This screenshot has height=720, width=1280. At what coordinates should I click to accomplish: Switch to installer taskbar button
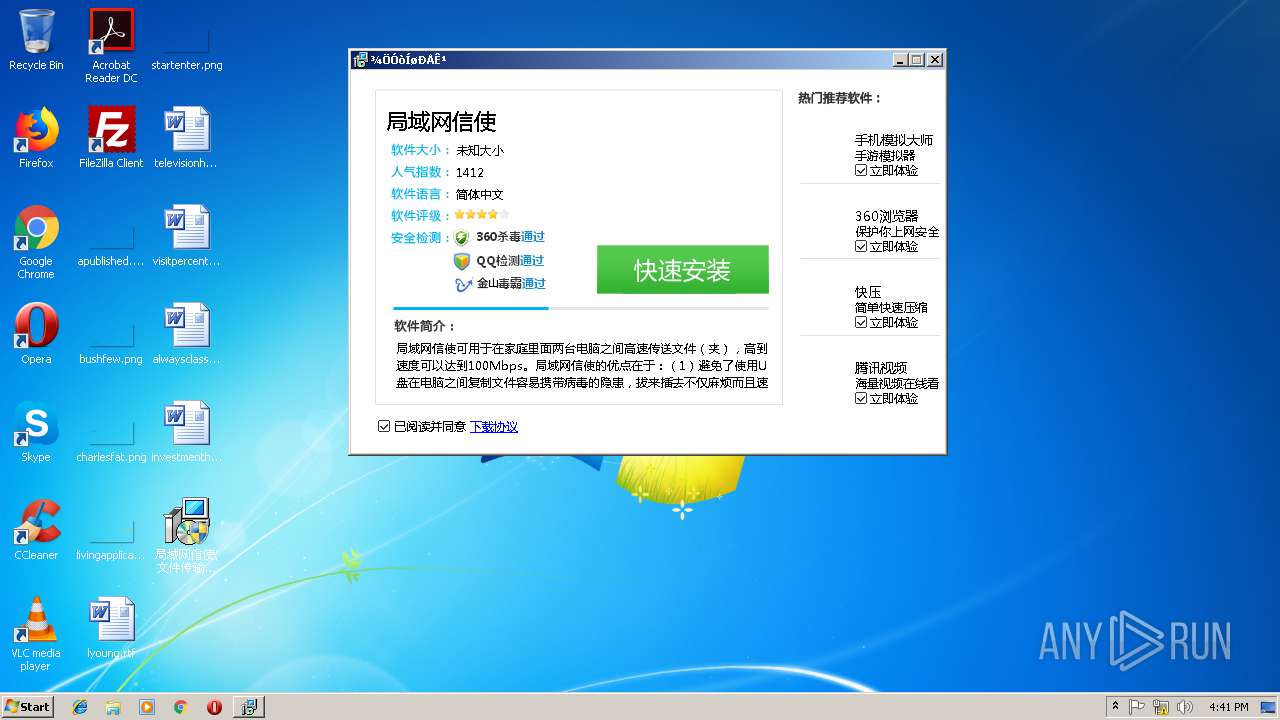click(249, 707)
